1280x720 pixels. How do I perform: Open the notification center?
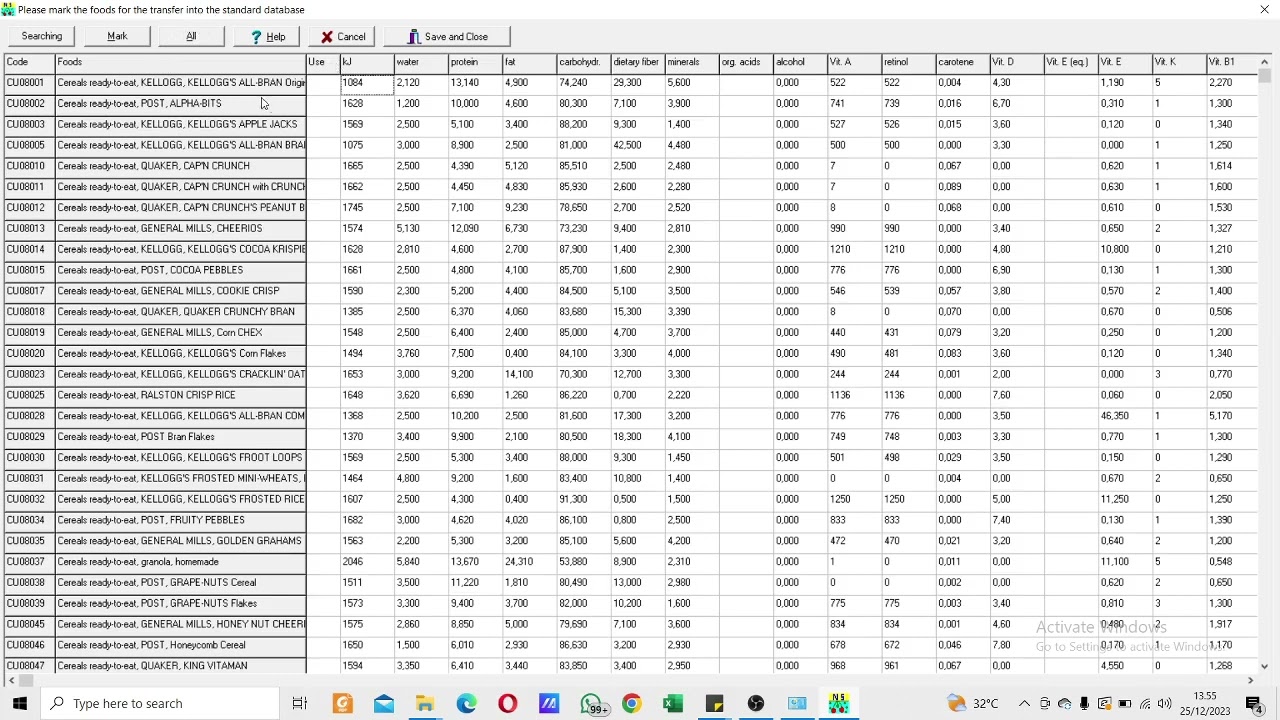coord(1256,703)
